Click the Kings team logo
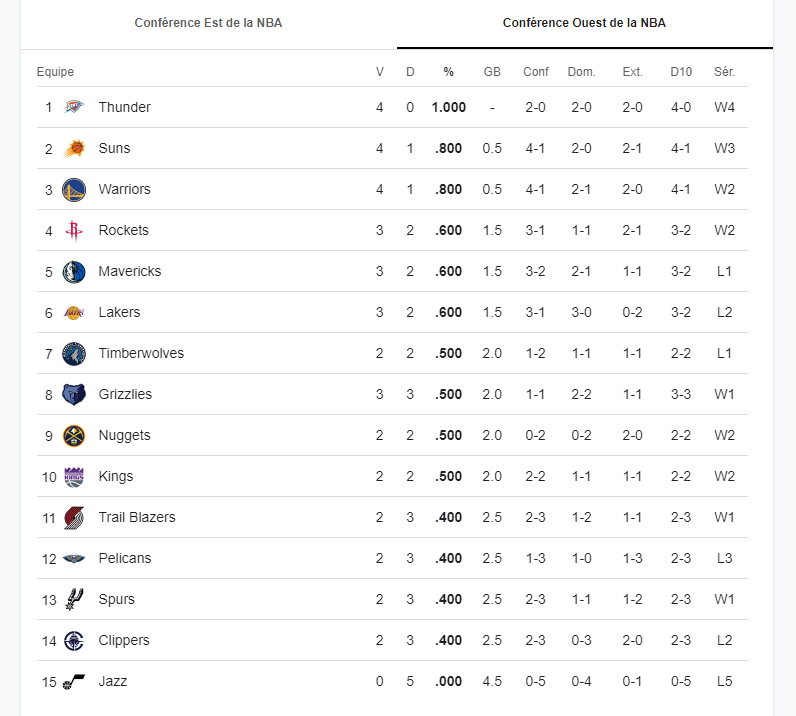 coord(74,476)
